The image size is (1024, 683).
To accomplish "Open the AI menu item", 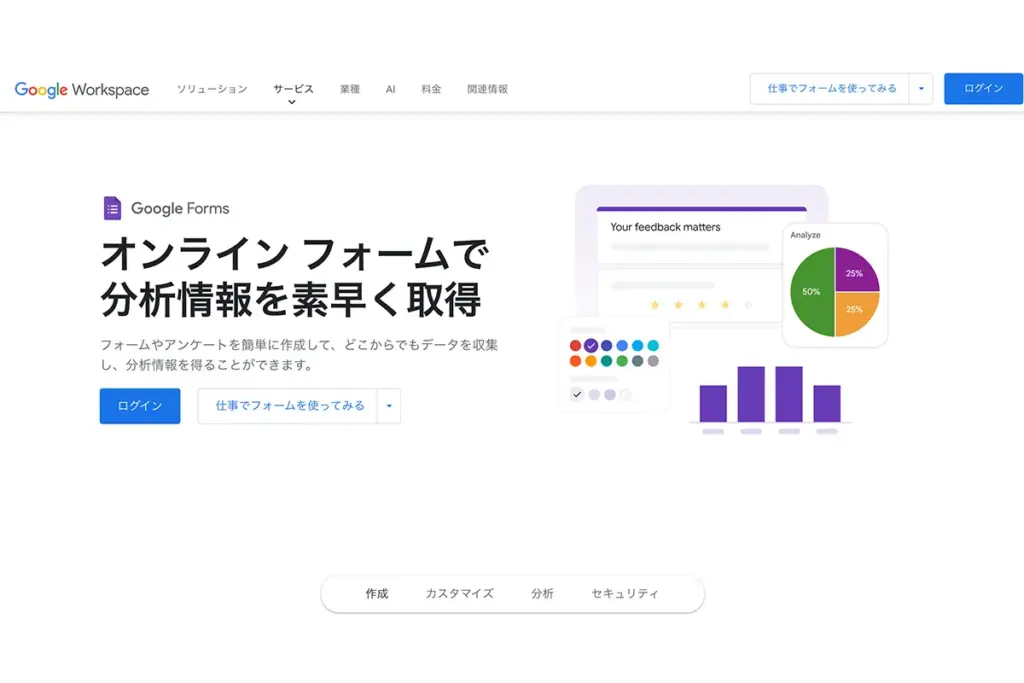I will click(391, 89).
